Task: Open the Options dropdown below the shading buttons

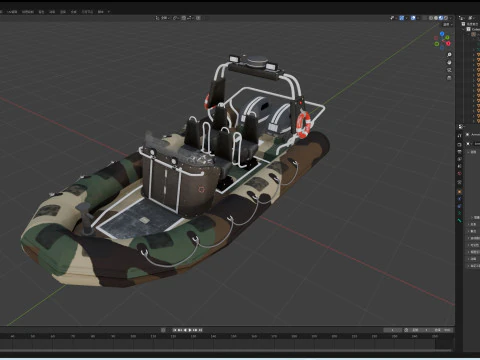Action: click(x=447, y=25)
